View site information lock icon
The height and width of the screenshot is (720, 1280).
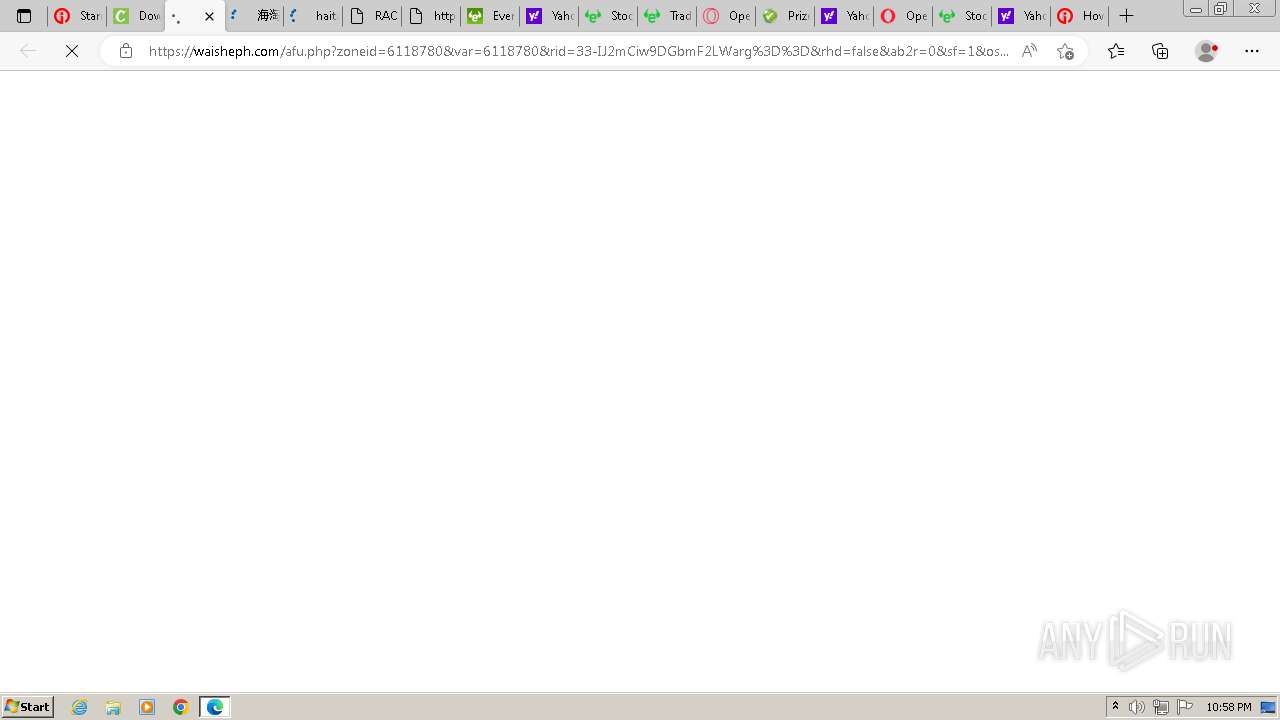(126, 51)
